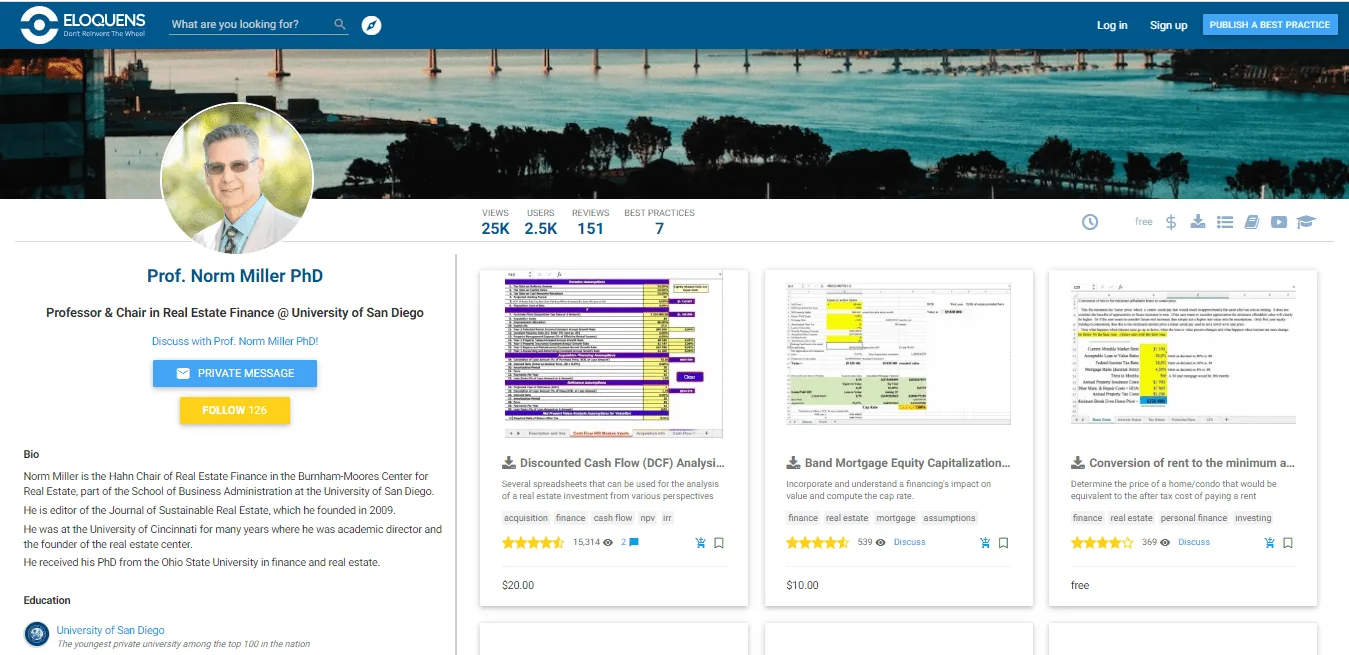Click the Log in menu item
The image size is (1349, 655).
1112,25
